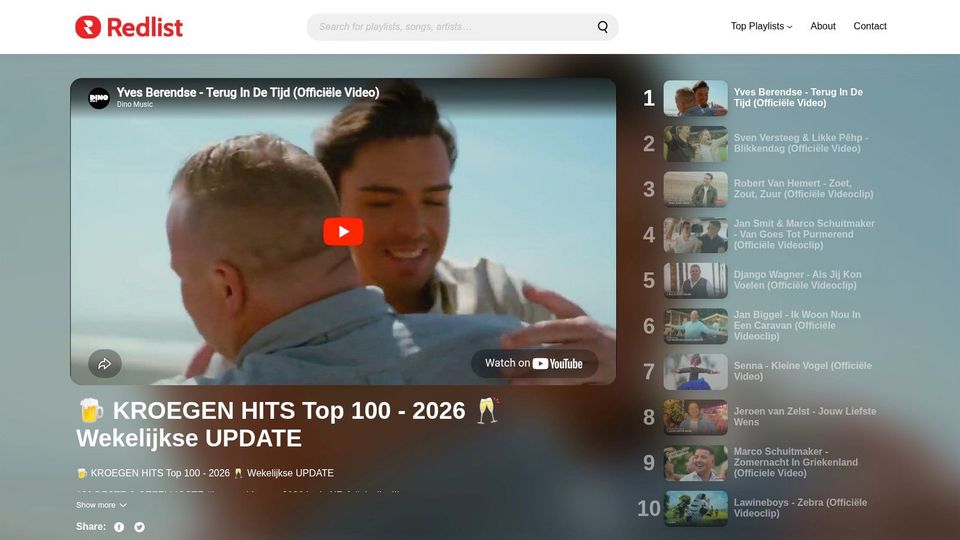Click Watch on YouTube button
The width and height of the screenshot is (960, 540).
[534, 364]
